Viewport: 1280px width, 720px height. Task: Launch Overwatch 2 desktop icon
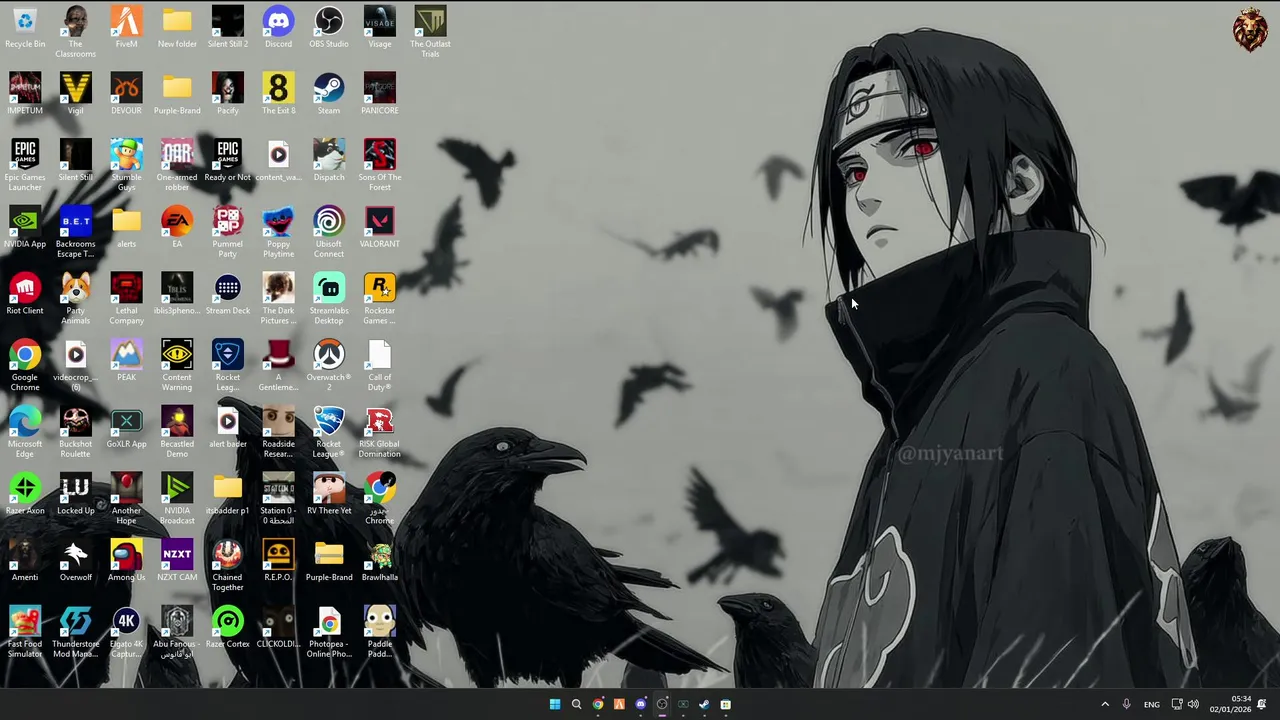tap(329, 365)
